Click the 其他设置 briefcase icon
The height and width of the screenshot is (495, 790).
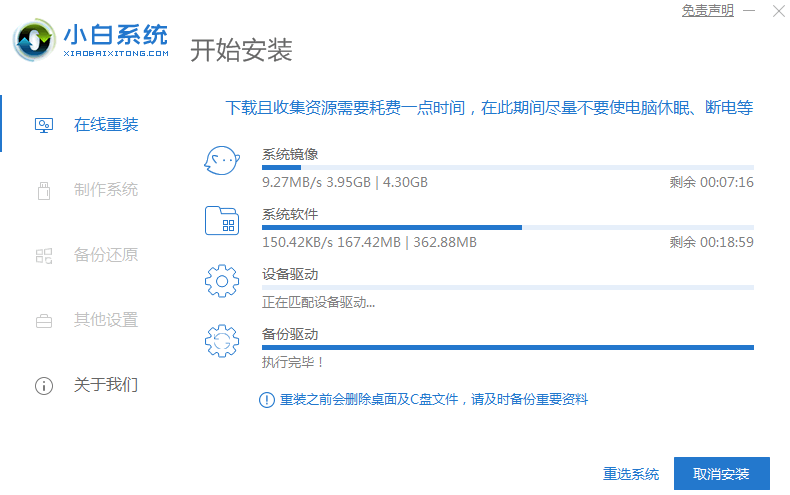pos(44,320)
